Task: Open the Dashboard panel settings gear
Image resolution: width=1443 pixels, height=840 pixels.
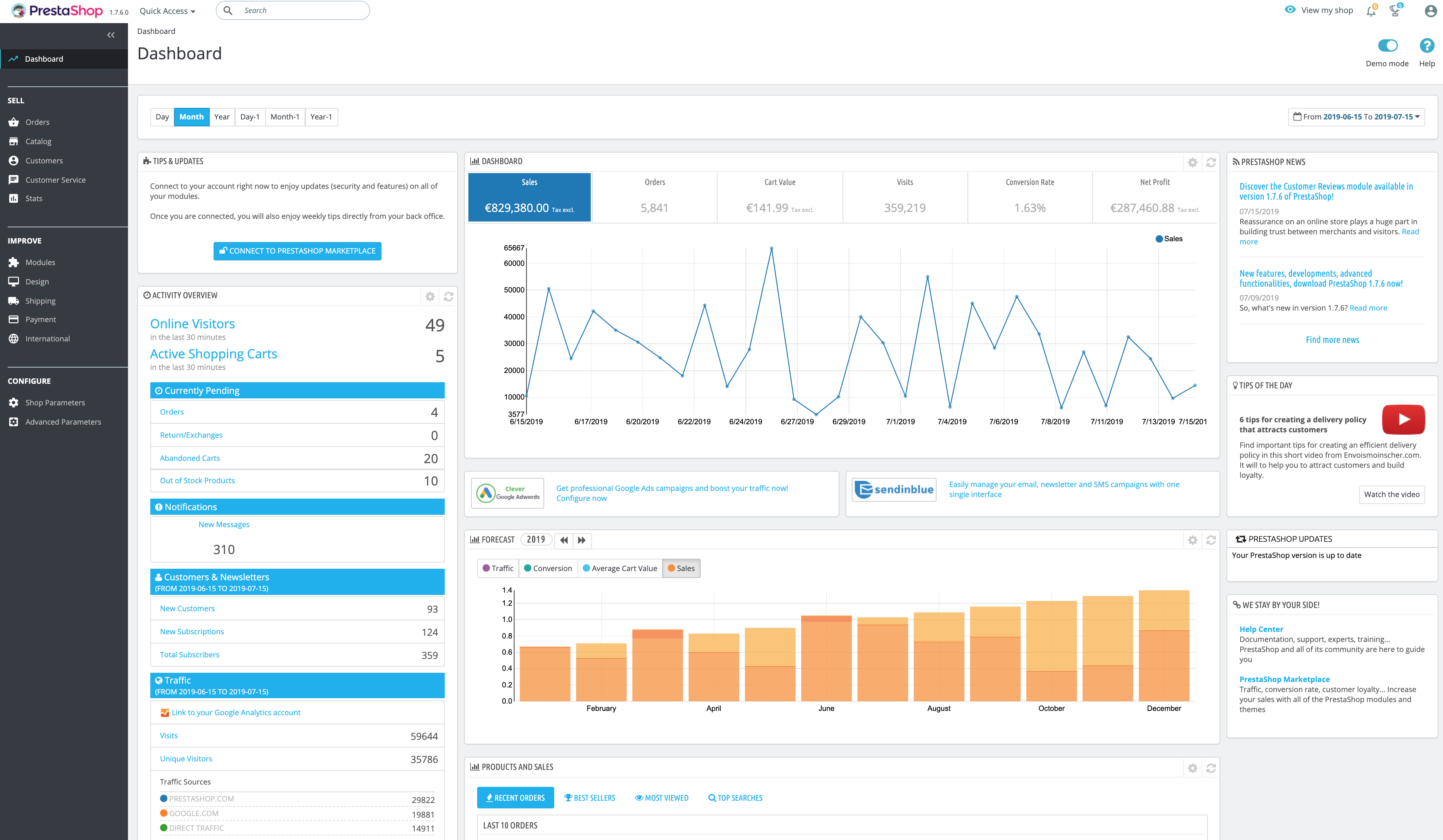Action: (1193, 162)
